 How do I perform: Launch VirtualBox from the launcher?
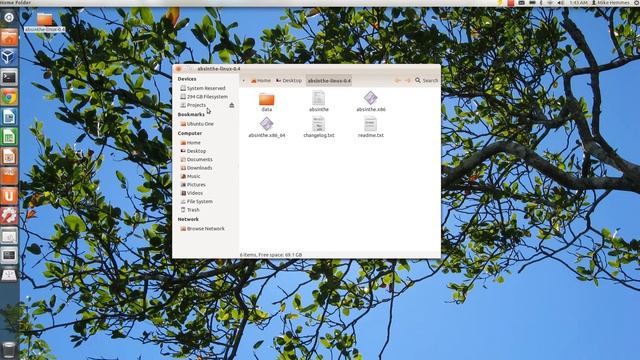pyautogui.click(x=9, y=57)
